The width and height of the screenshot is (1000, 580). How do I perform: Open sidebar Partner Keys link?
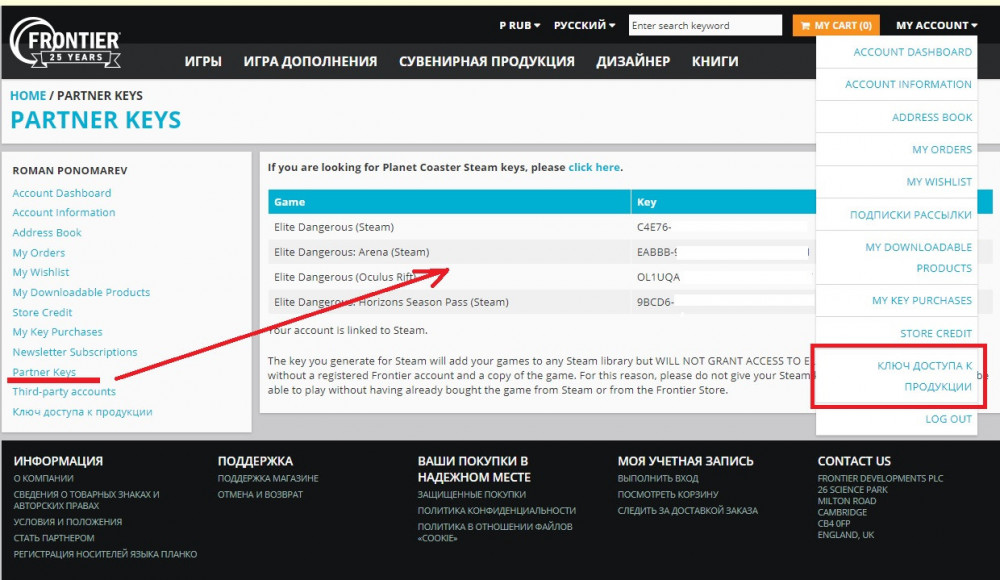tap(44, 372)
